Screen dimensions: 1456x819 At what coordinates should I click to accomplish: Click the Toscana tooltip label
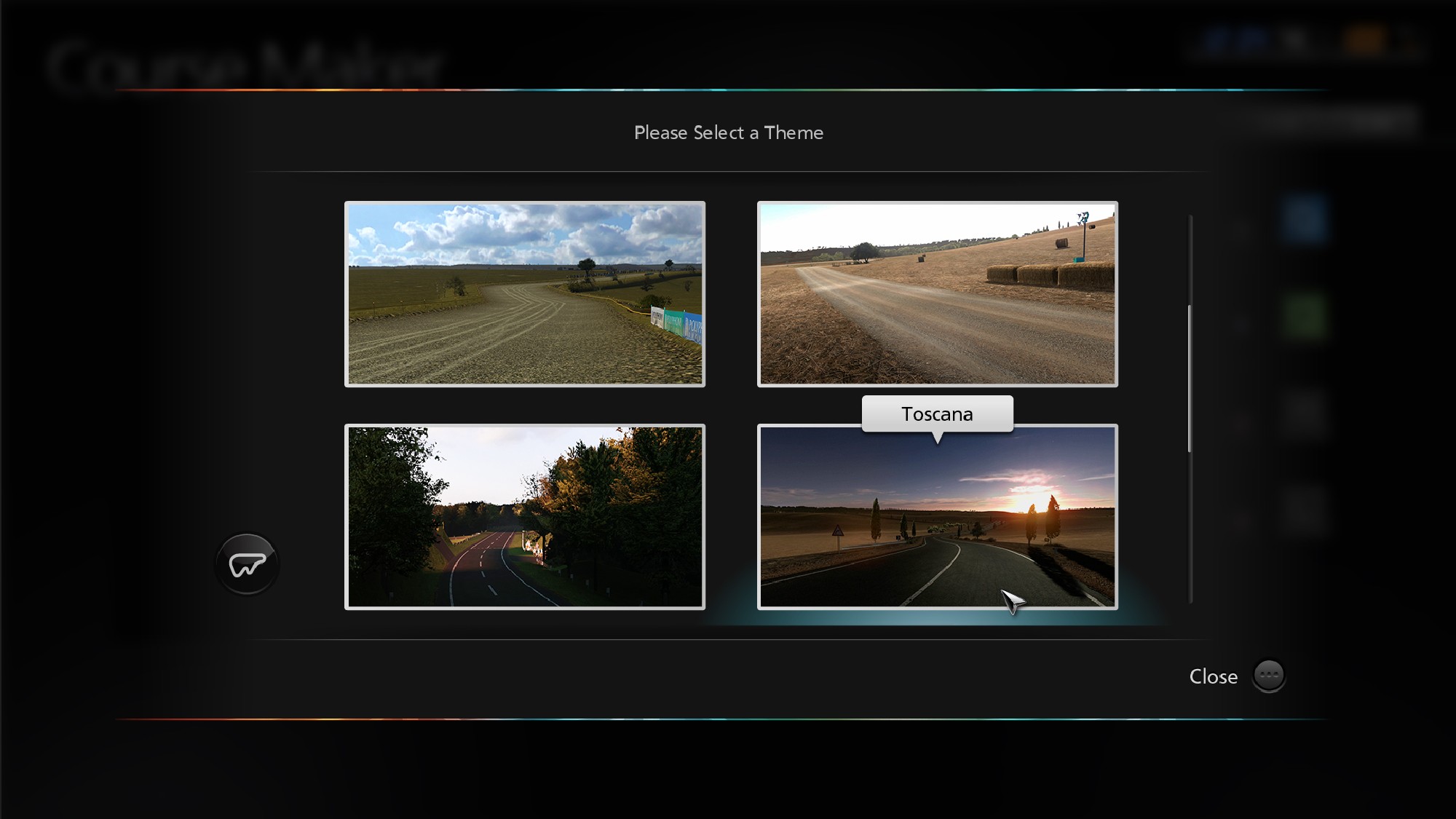coord(937,414)
